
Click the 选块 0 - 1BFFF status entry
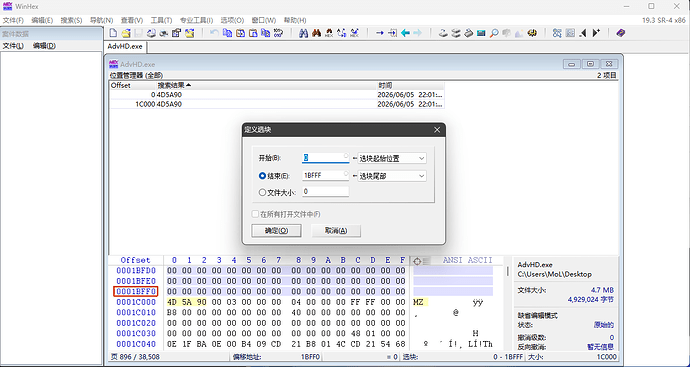[x=463, y=357]
